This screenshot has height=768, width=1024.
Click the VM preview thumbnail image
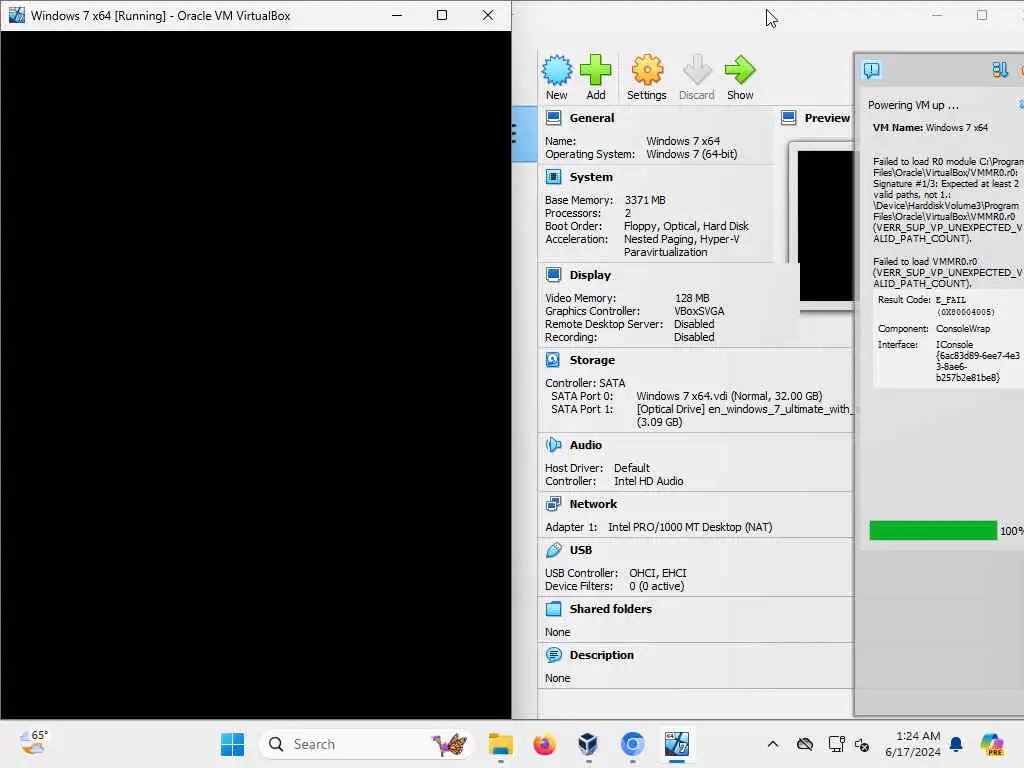pyautogui.click(x=825, y=226)
